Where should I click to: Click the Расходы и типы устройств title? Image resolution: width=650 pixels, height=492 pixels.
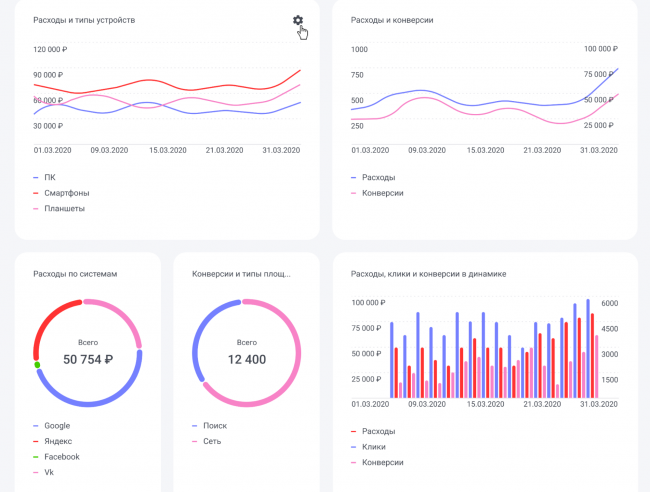pos(84,20)
